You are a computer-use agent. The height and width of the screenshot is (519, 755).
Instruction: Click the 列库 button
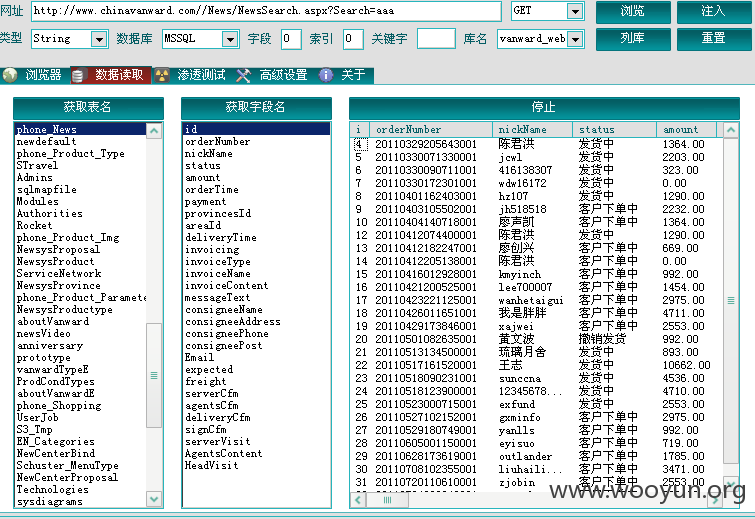(633, 39)
